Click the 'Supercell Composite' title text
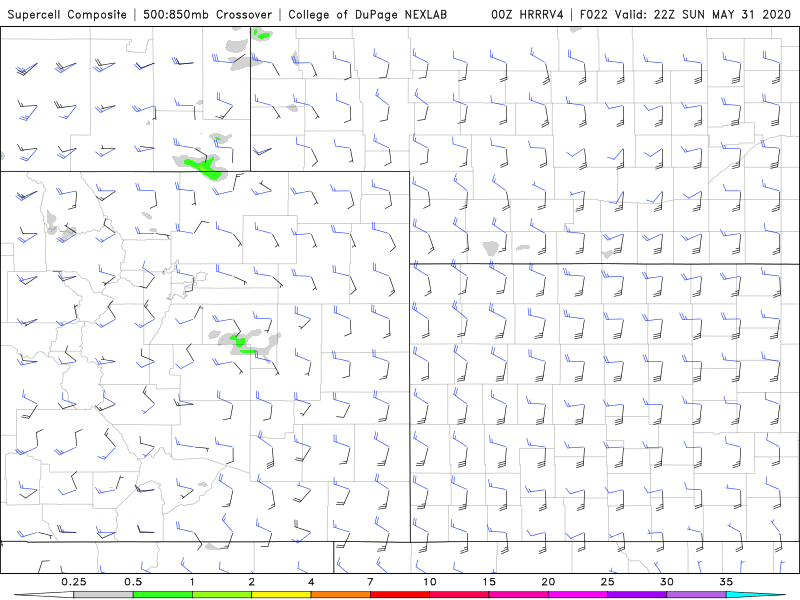Screen dimensions: 800x600 pyautogui.click(x=67, y=14)
